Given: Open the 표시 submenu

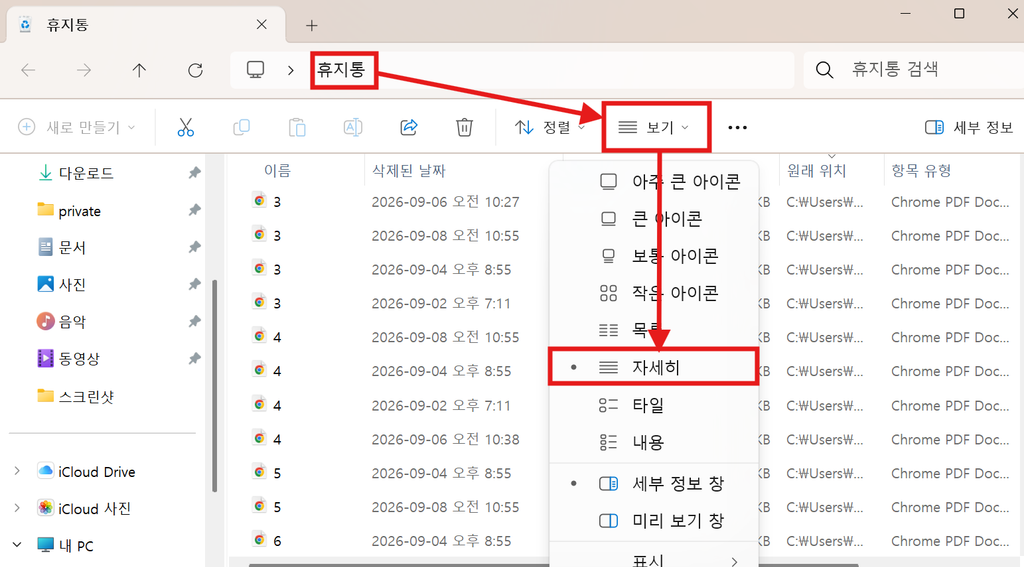Looking at the screenshot, I should click(654, 559).
